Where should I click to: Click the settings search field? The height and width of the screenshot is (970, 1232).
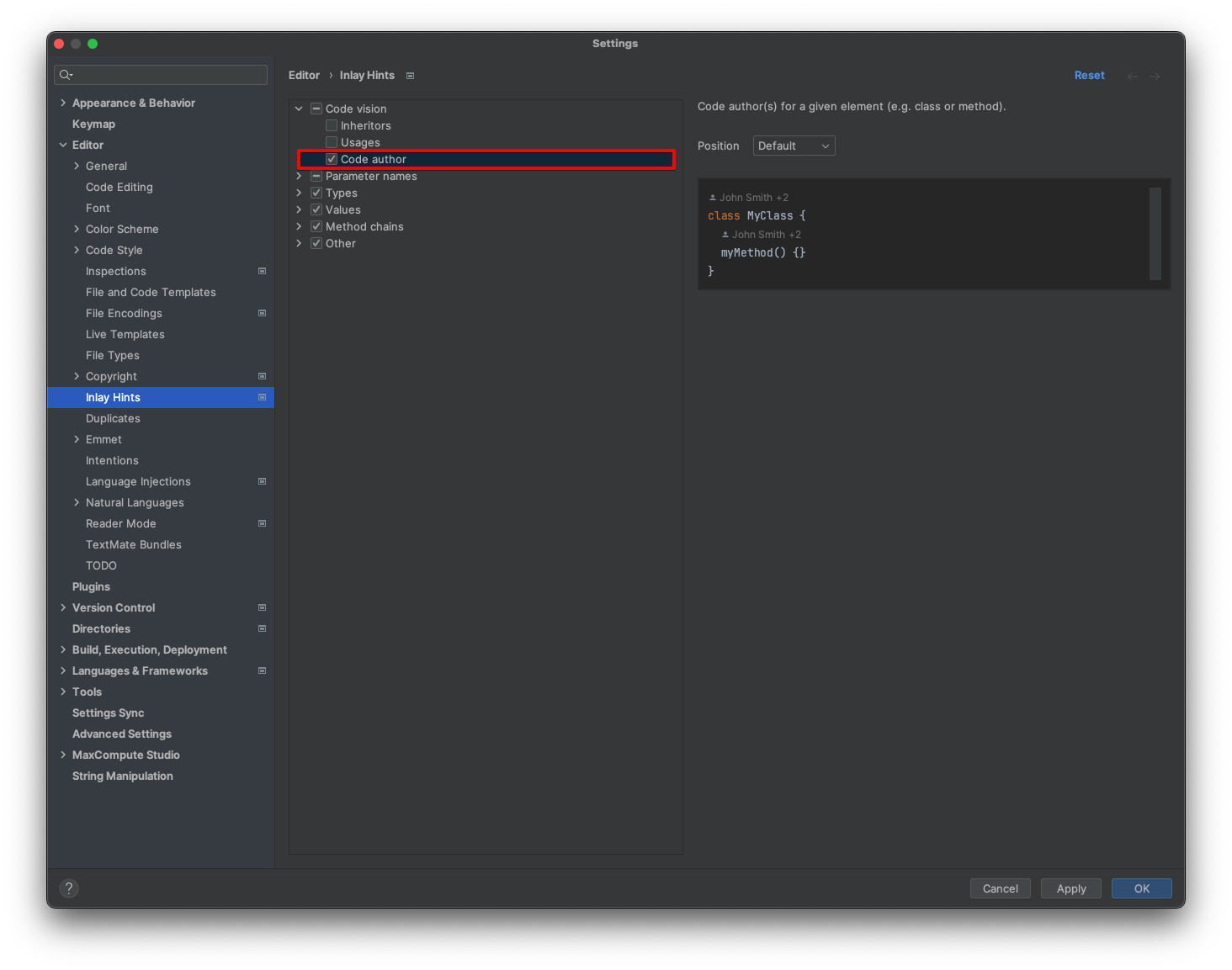click(168, 75)
